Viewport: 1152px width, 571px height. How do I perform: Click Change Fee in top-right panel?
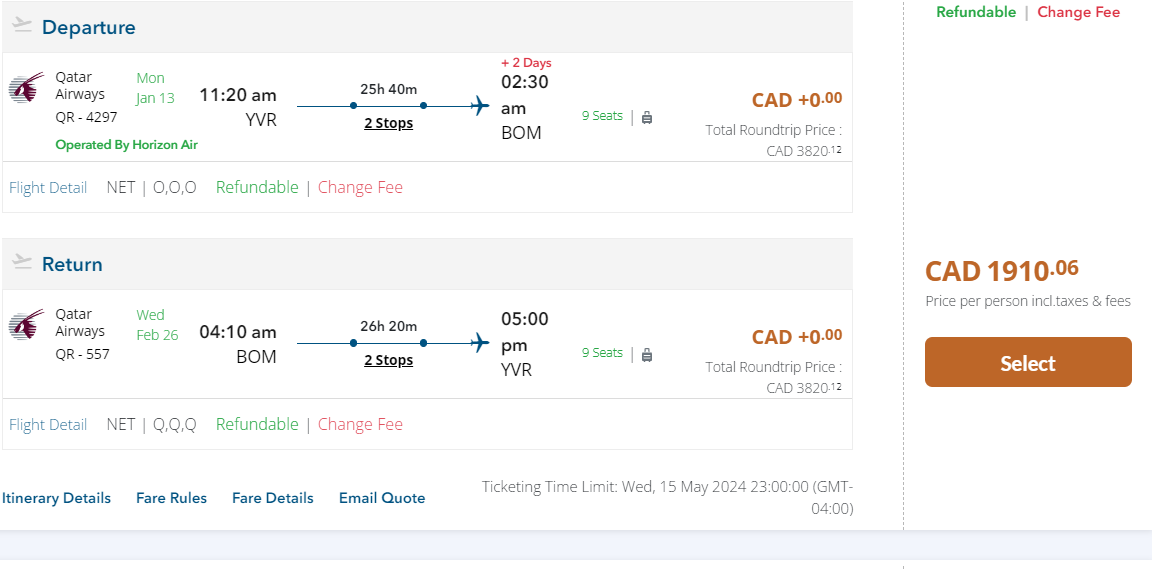(1078, 12)
